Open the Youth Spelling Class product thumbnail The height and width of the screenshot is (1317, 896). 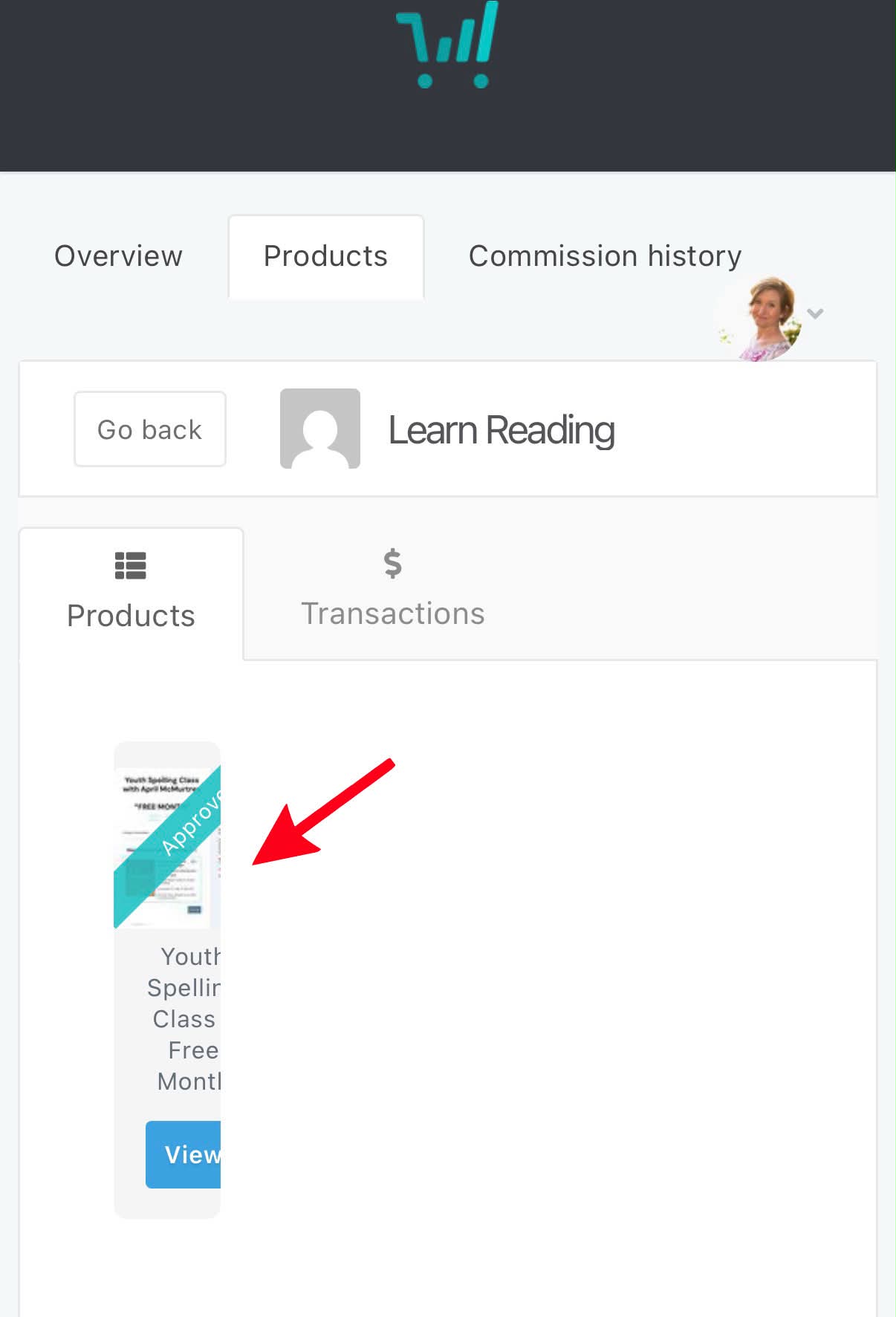(167, 847)
